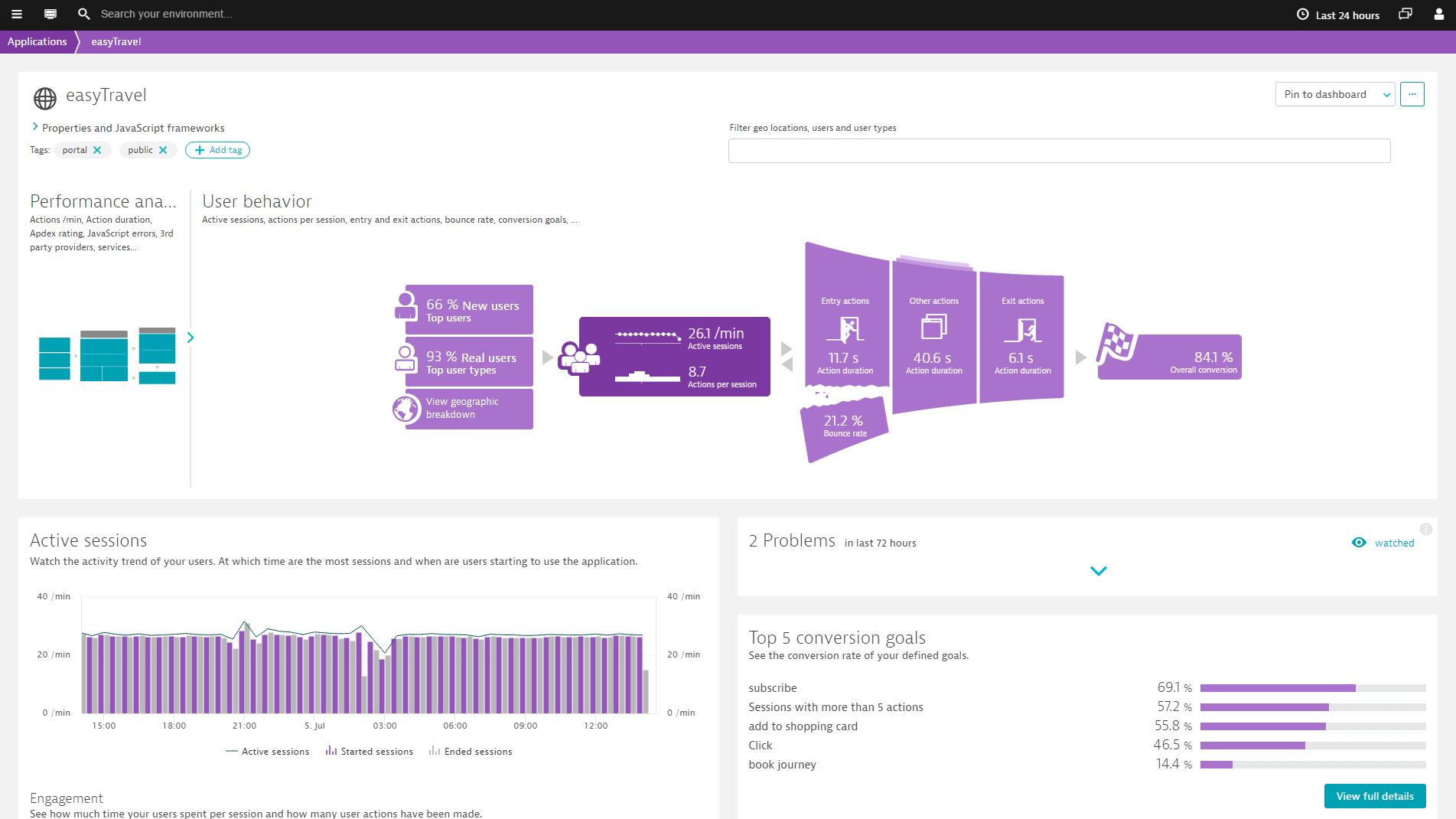
Task: Open the Exit actions panel
Action: tap(1022, 337)
